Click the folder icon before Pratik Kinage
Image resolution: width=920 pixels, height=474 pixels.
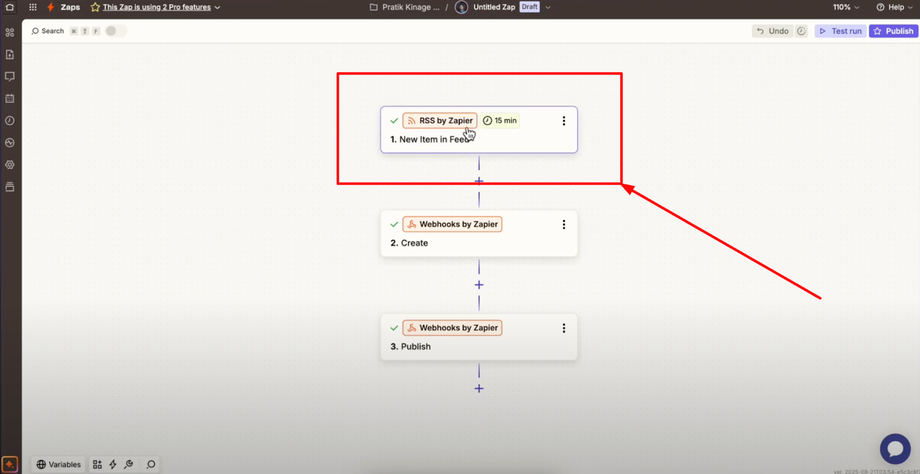pos(374,8)
